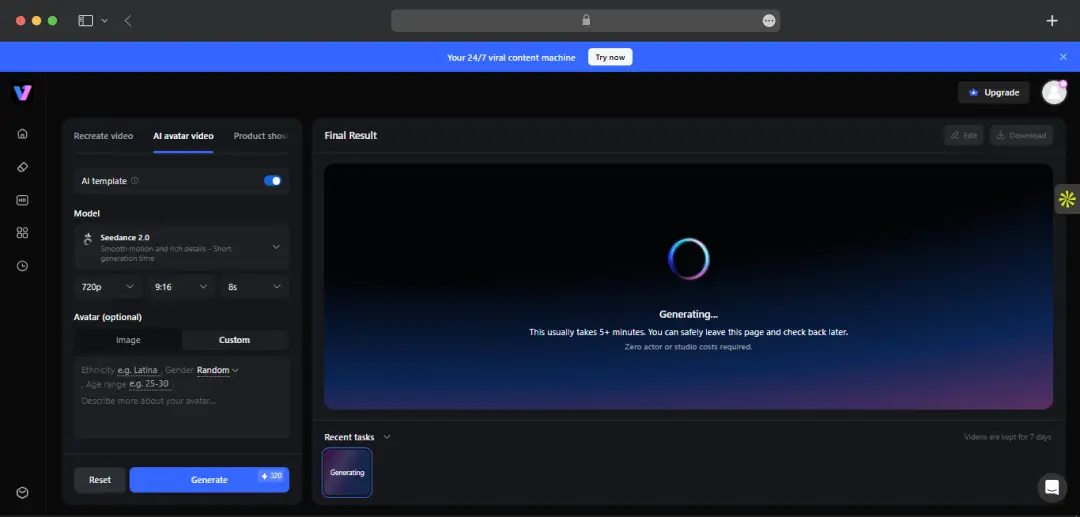This screenshot has width=1080, height=517.
Task: Open the 9:16 aspect ratio dropdown
Action: pos(180,286)
